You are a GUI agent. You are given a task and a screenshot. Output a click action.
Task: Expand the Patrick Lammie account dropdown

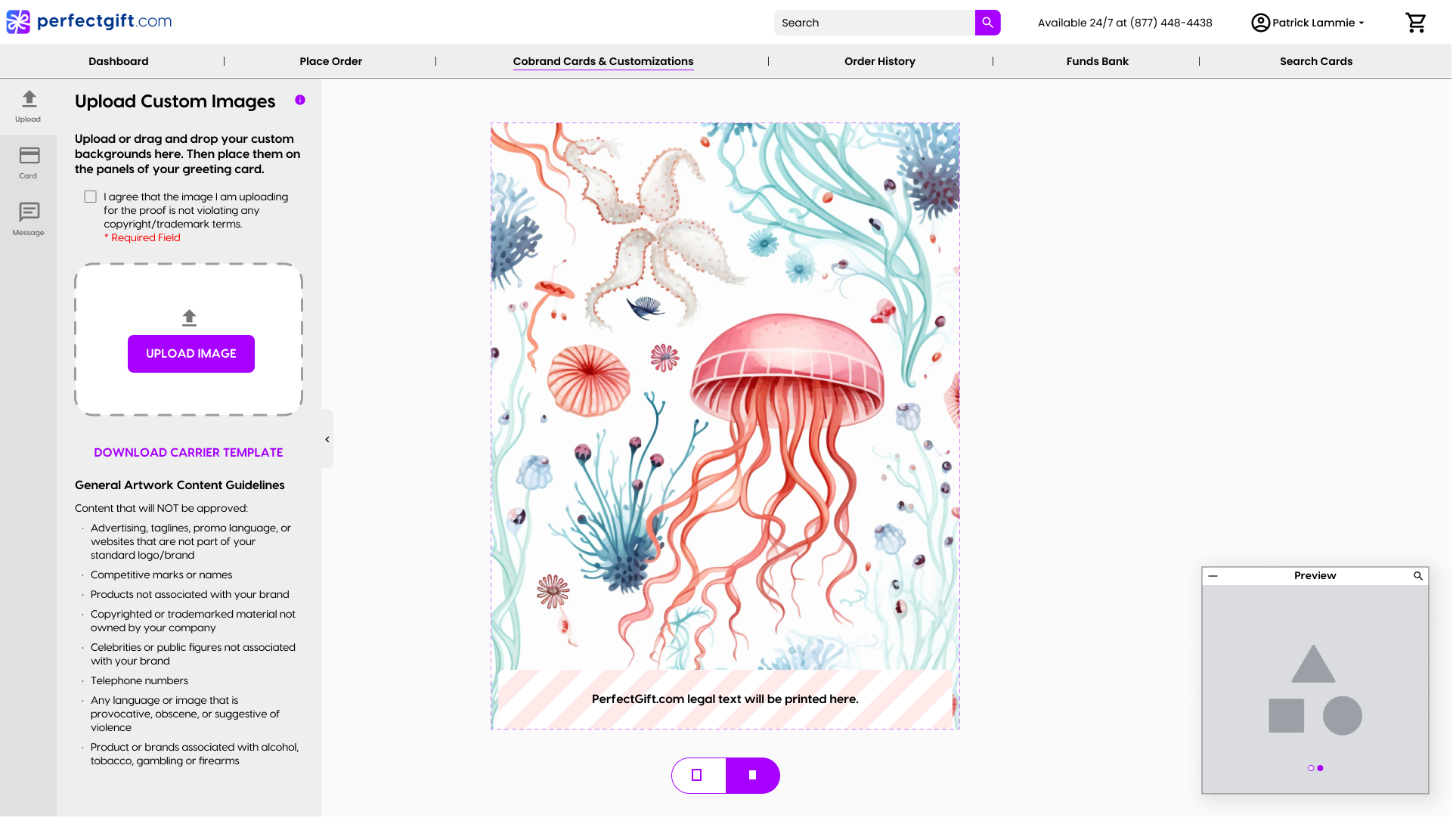(x=1308, y=23)
